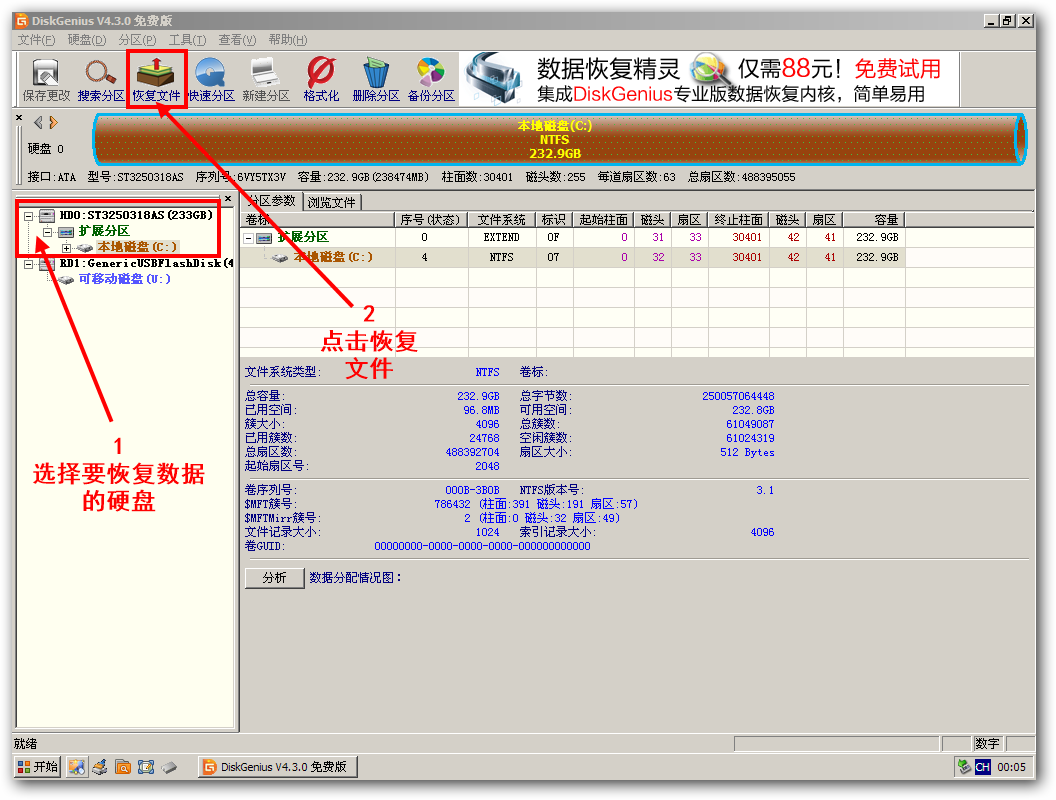Select the 扩展分区 row in partition table
This screenshot has height=800, width=1056.
click(571, 238)
